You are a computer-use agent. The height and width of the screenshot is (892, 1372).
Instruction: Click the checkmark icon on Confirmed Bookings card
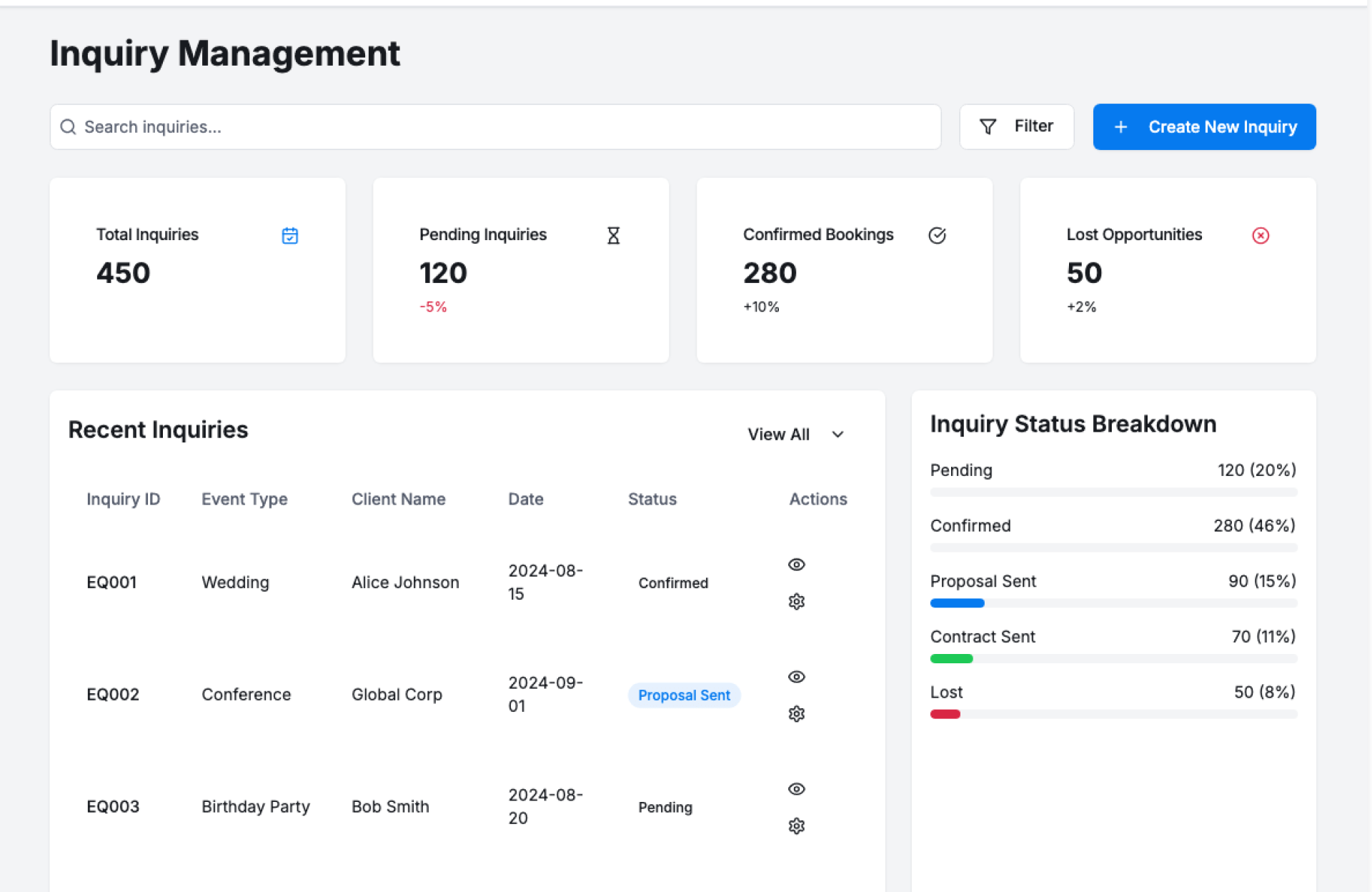(x=937, y=235)
